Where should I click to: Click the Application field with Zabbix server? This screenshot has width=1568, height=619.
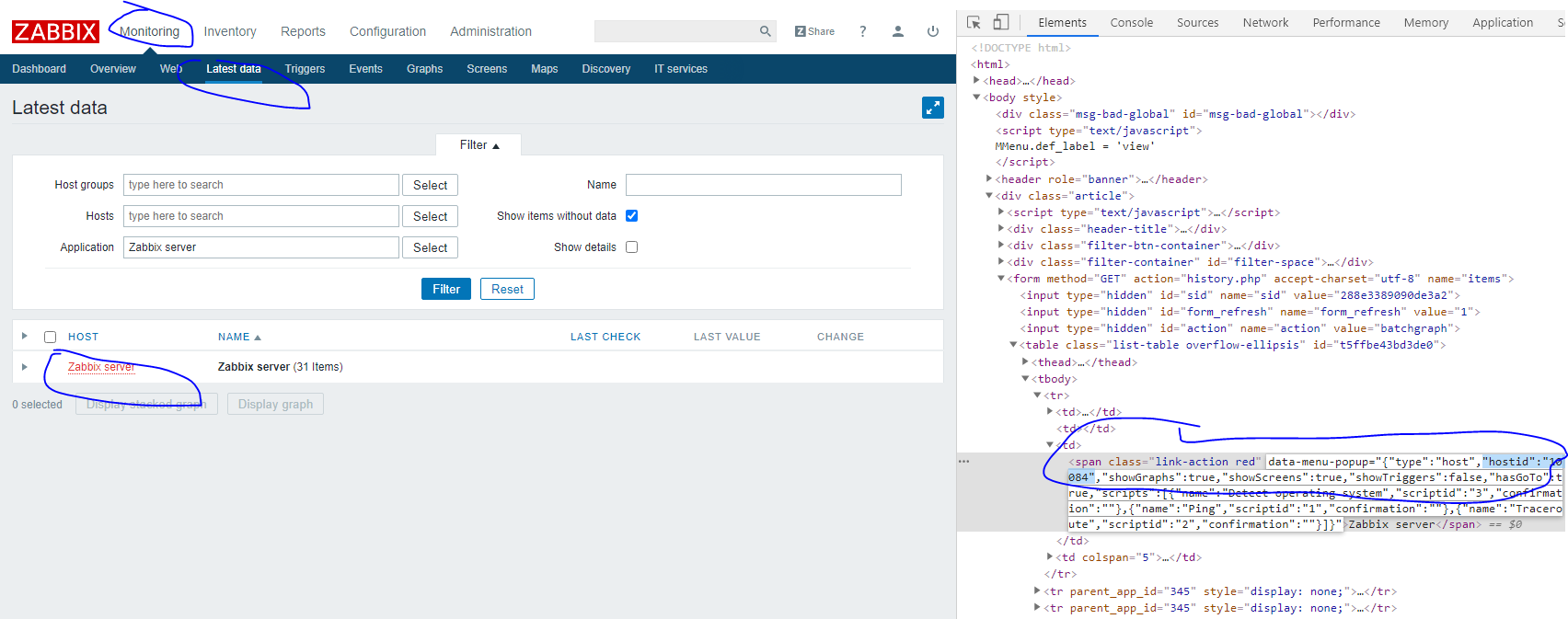click(261, 247)
